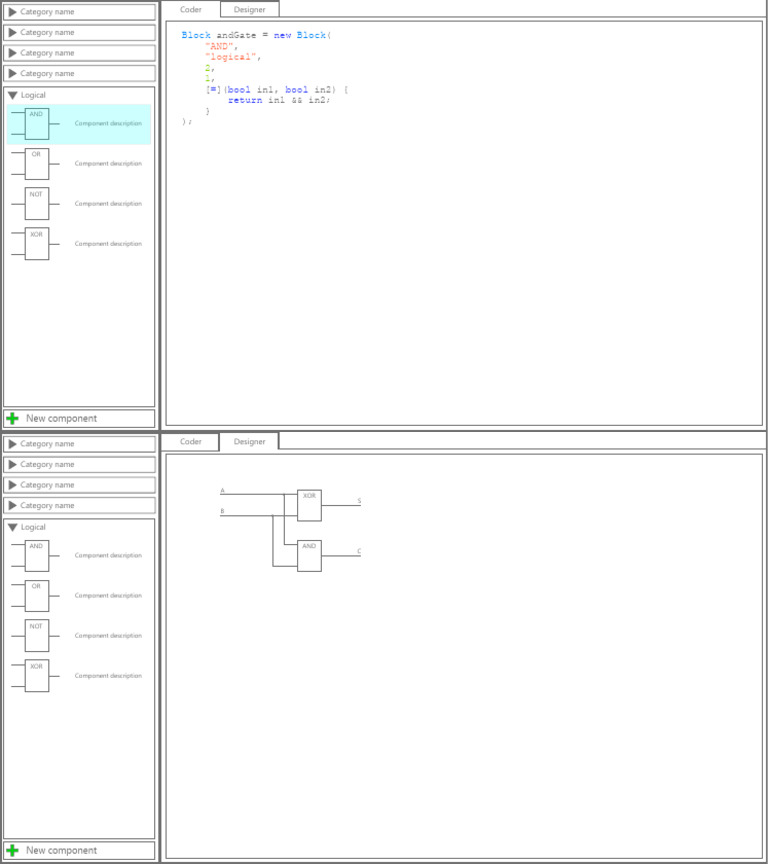The width and height of the screenshot is (768, 864).
Task: Click the output label C on the circuit canvas
Action: pyautogui.click(x=359, y=551)
